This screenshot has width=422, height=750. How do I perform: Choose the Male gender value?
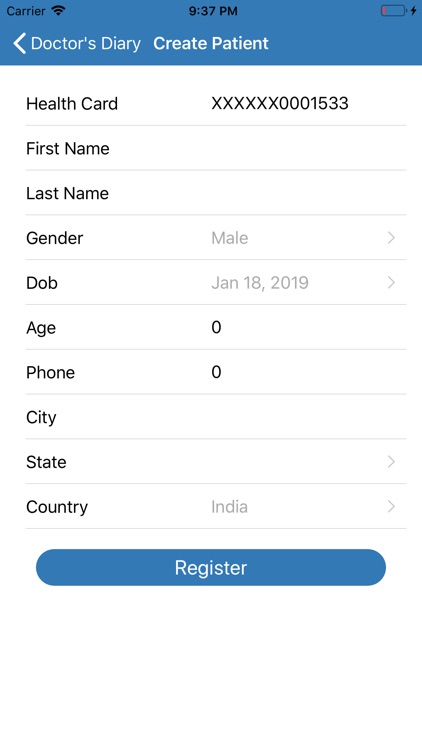[x=230, y=238]
